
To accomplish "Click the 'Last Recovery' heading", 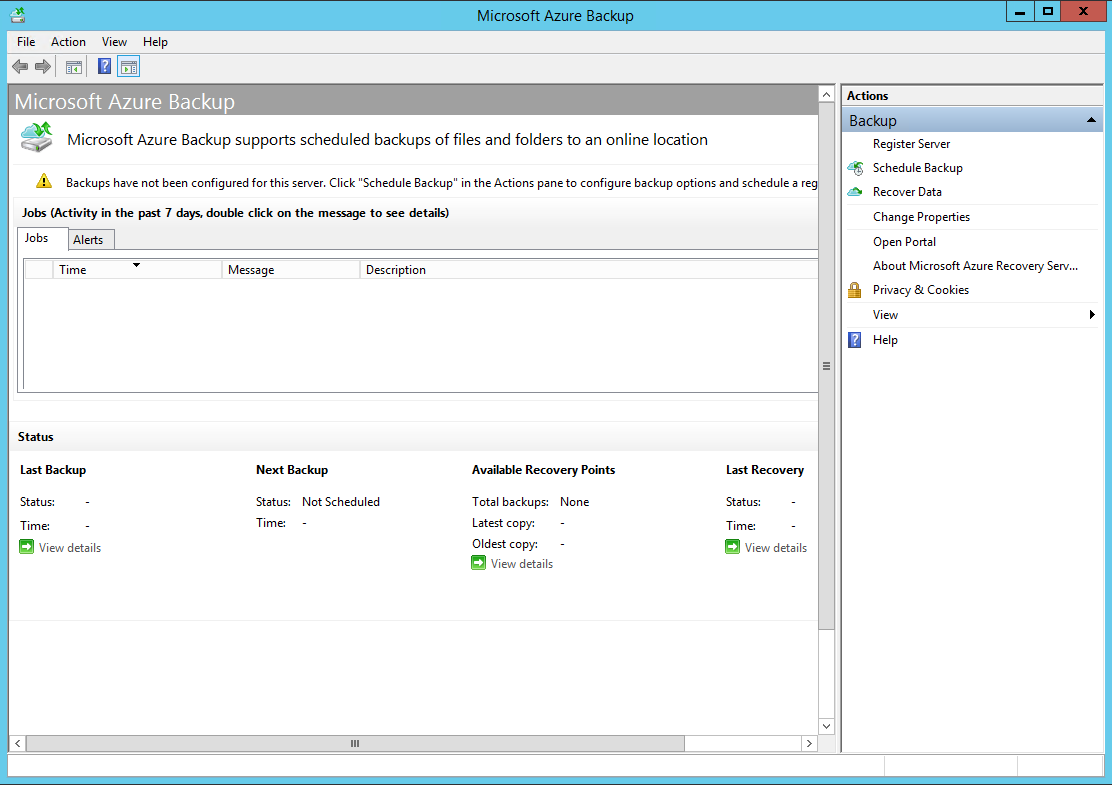I will coord(764,470).
